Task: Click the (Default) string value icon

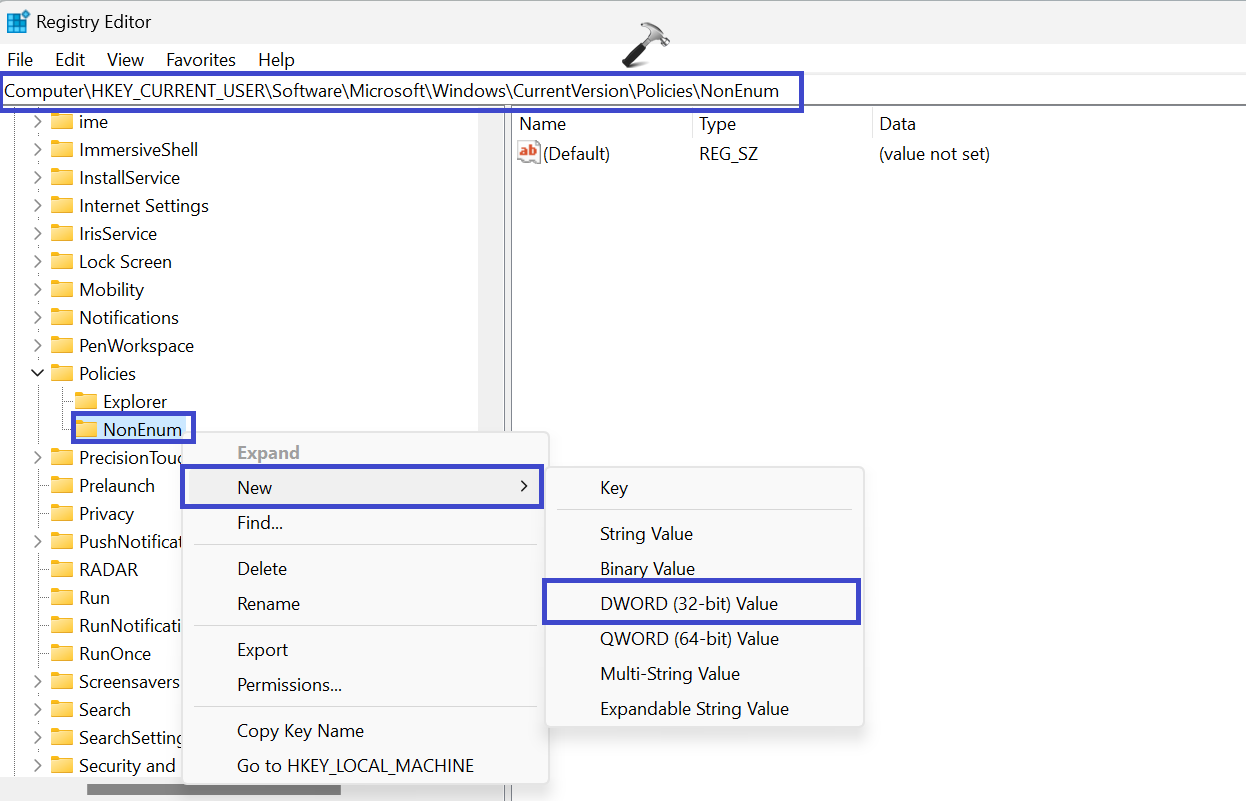Action: pyautogui.click(x=529, y=153)
